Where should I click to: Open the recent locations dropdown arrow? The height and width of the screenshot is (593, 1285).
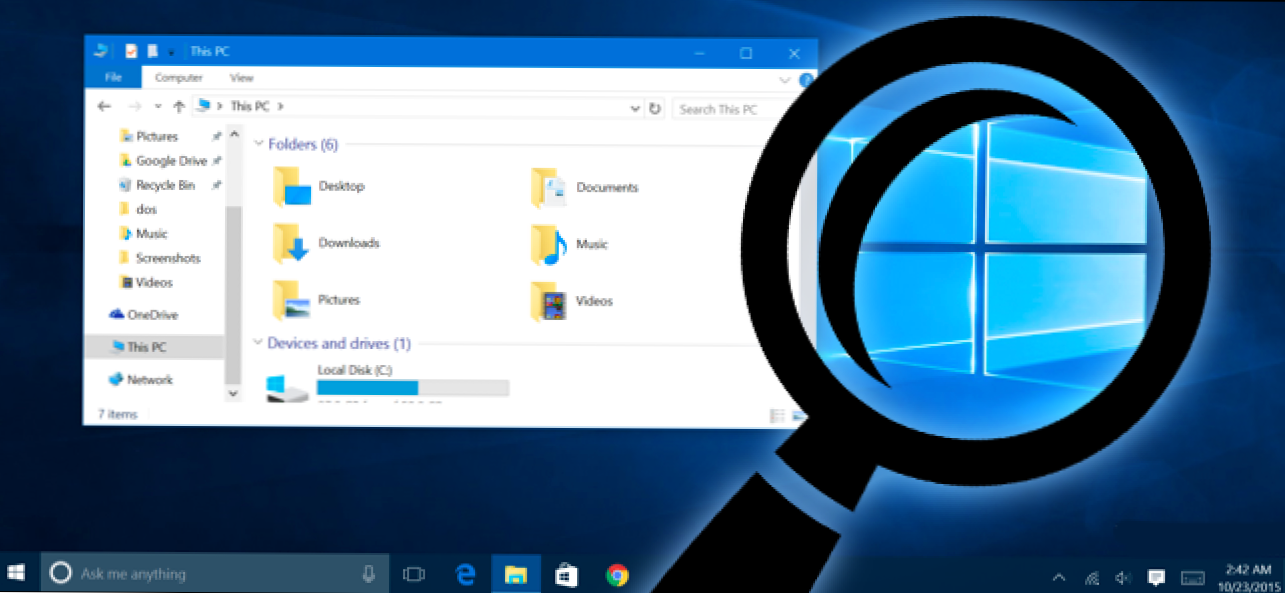coord(158,106)
